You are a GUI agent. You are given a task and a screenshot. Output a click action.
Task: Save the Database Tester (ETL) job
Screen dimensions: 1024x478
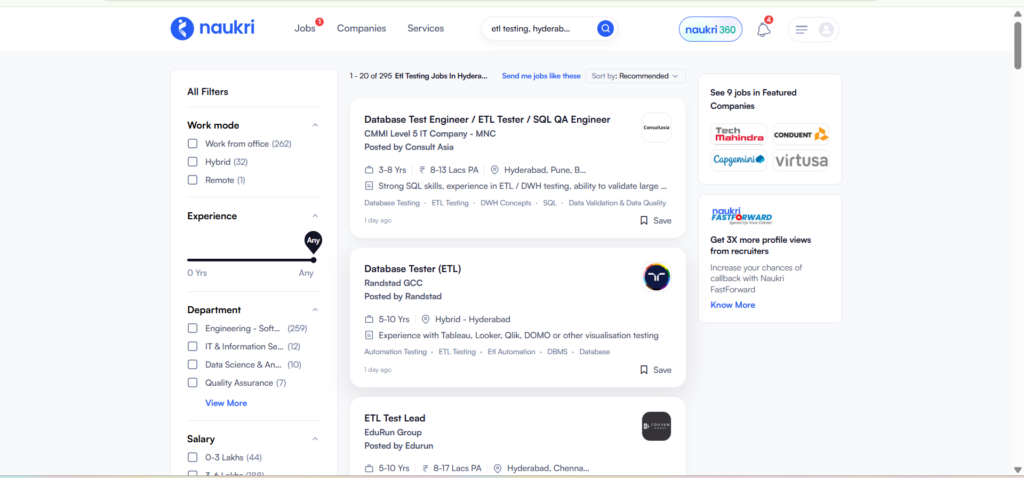655,370
